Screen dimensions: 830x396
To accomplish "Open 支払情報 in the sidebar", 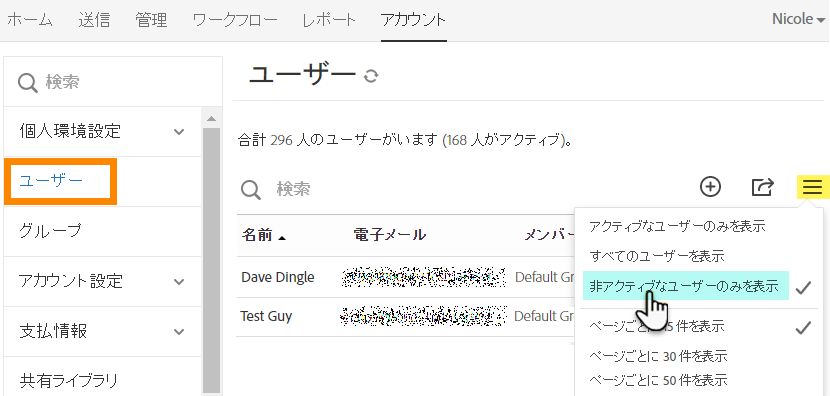I will (x=53, y=331).
